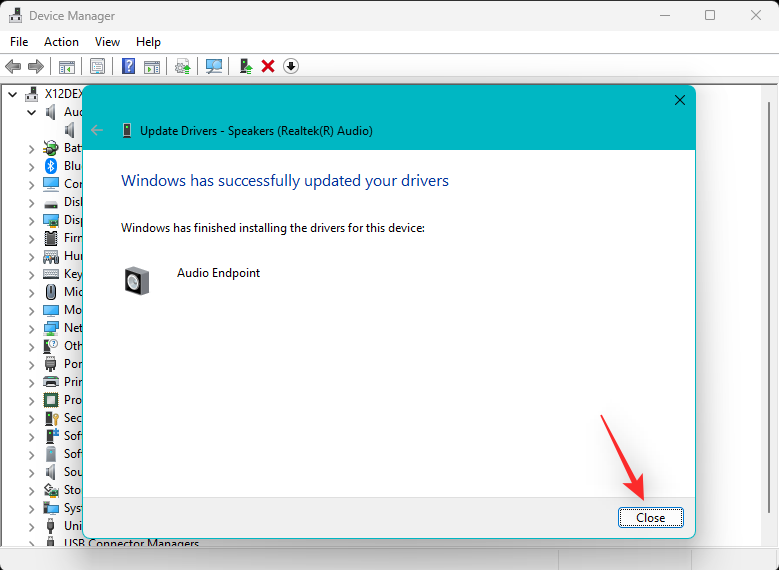The image size is (779, 570).
Task: Click the Firmware chip icon in device tree
Action: [x=51, y=238]
